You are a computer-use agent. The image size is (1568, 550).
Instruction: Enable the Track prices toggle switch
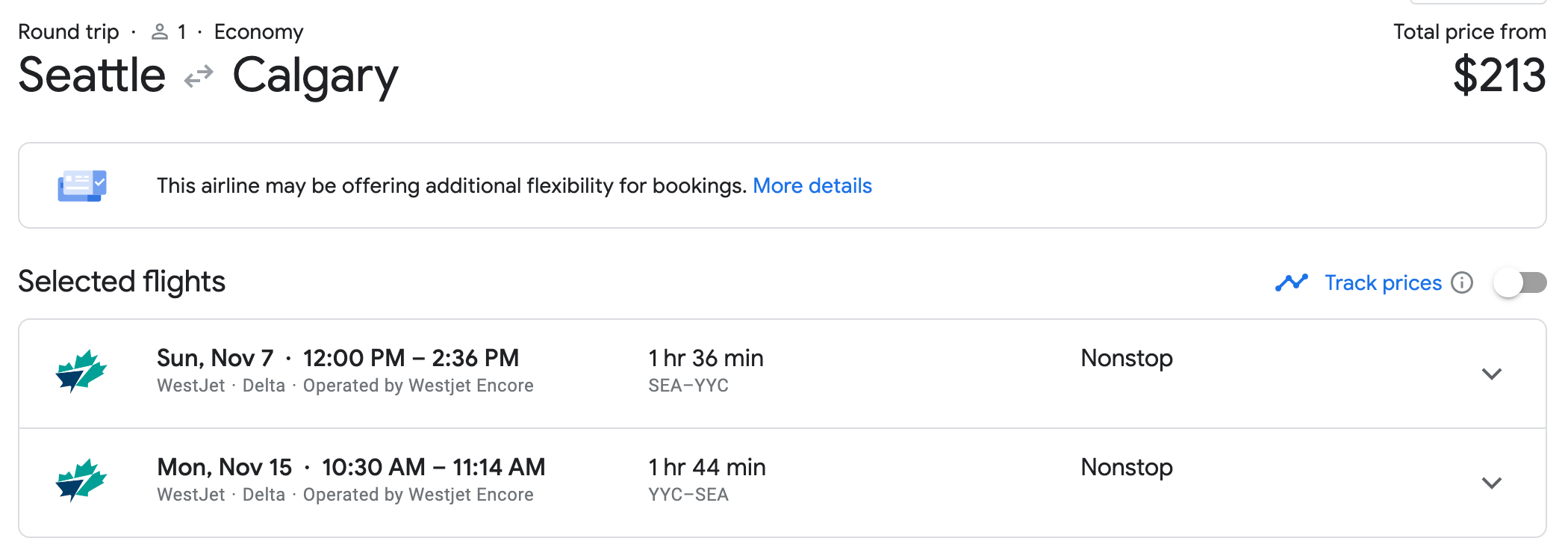1519,282
